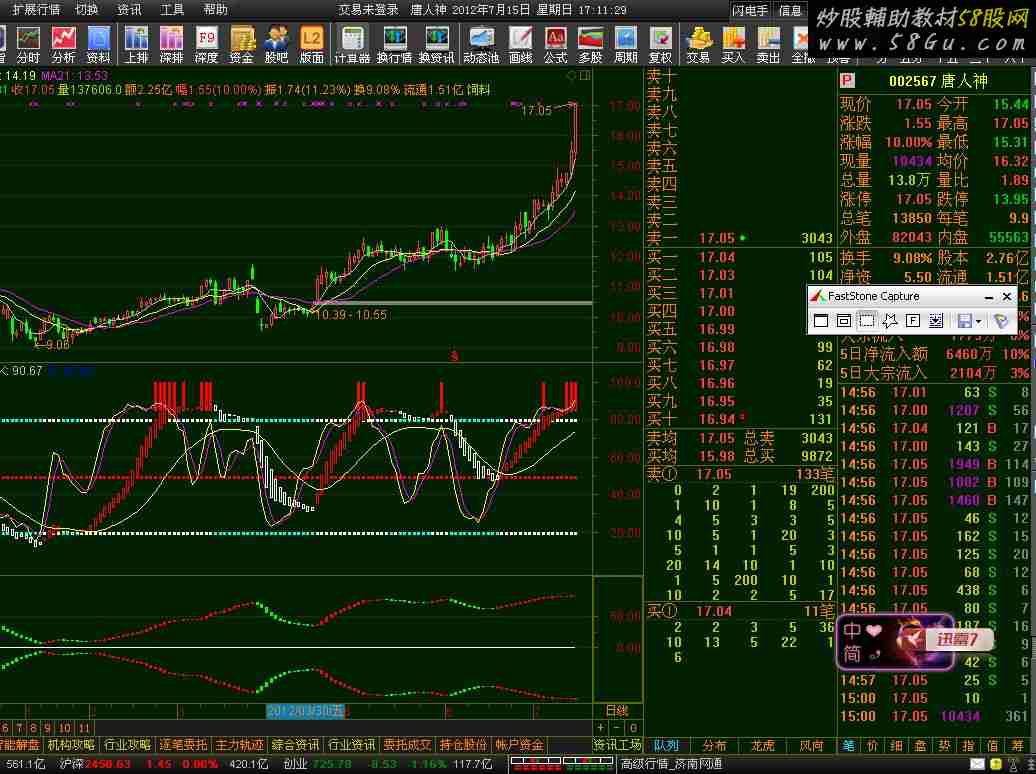Toggle 复权 price adjustment mode
The height and width of the screenshot is (774, 1036).
tap(660, 44)
